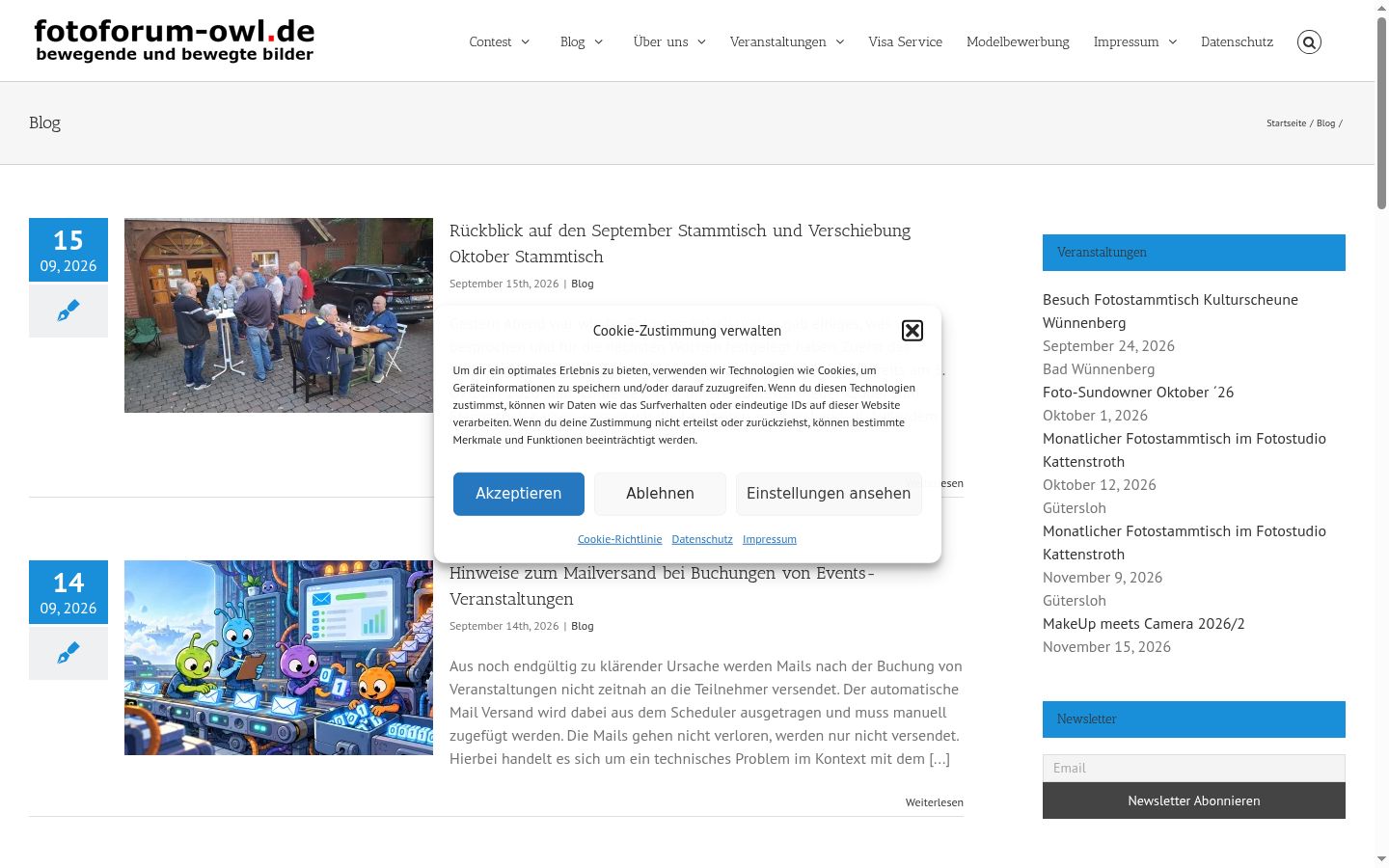Expand the Blog menu chevron
The width and height of the screenshot is (1389, 868).
pyautogui.click(x=599, y=41)
